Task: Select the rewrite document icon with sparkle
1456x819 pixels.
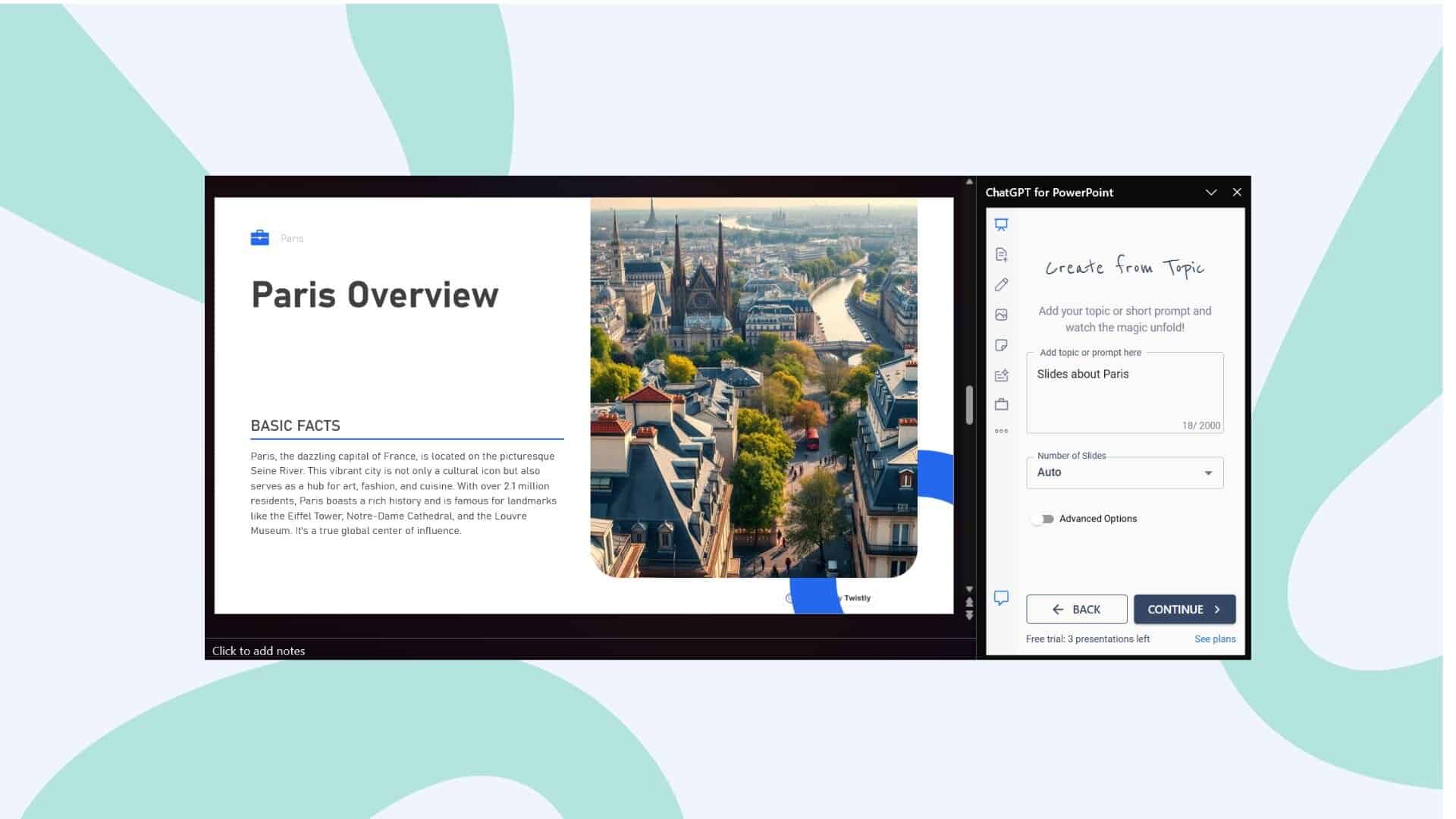Action: coord(1001,375)
